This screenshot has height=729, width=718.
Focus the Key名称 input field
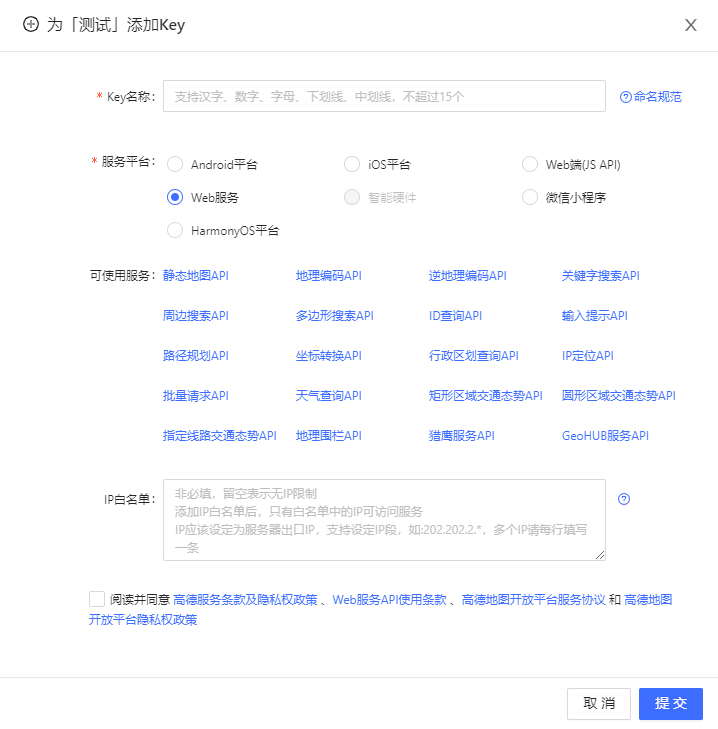(384, 96)
